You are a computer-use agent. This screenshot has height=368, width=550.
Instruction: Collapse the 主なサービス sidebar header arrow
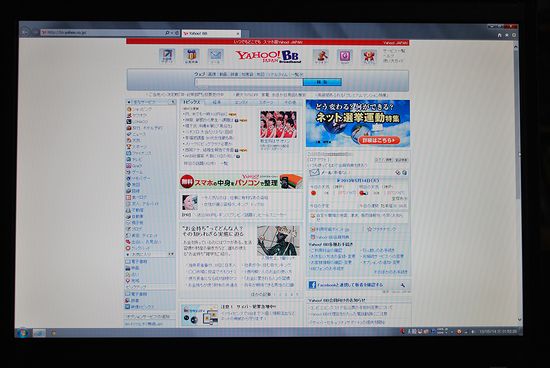pyautogui.click(x=173, y=102)
